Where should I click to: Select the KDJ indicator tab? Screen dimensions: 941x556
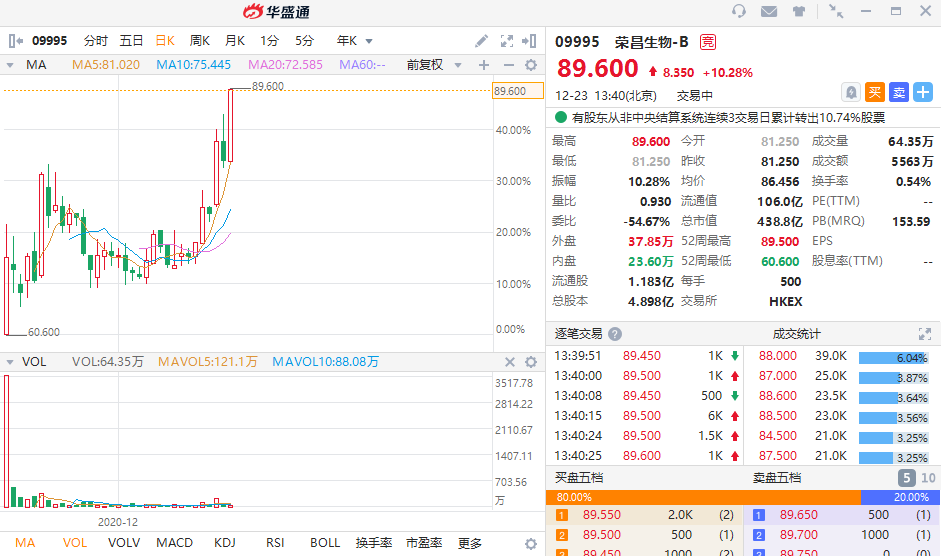[224, 543]
